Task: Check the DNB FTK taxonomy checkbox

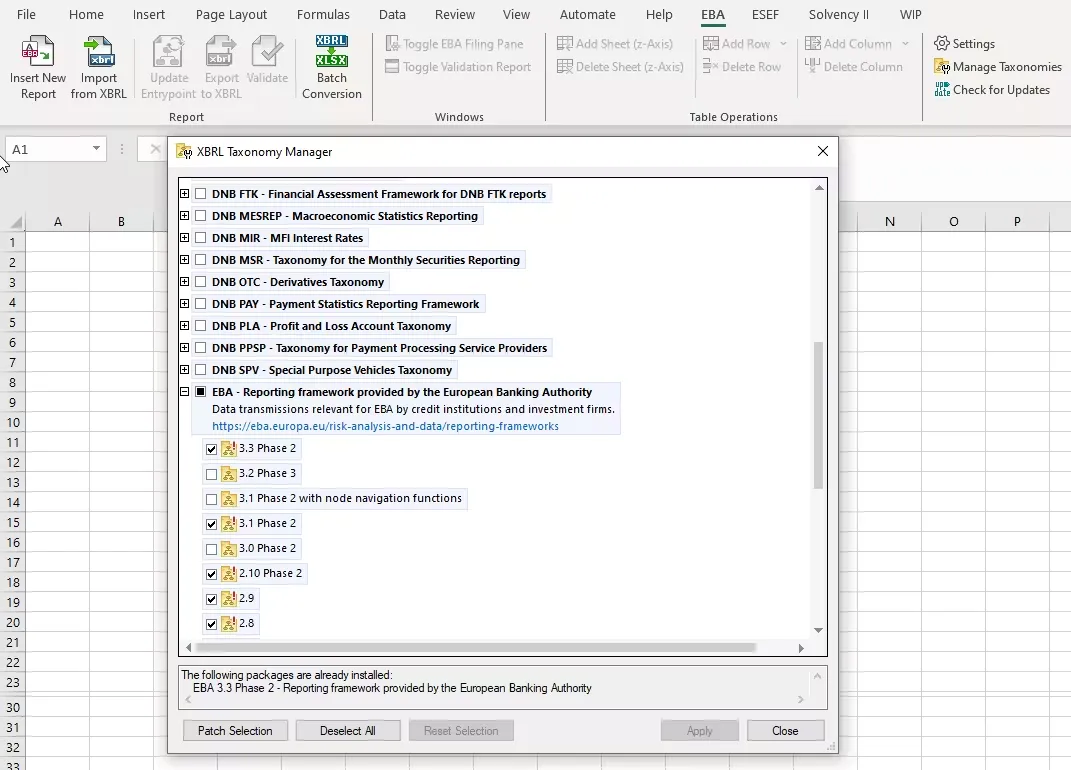Action: coord(201,194)
